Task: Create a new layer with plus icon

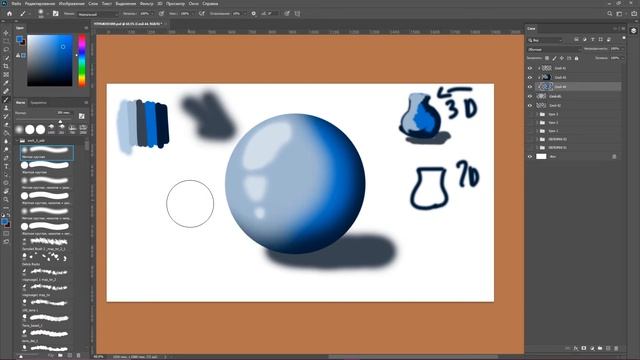Action: click(608, 348)
